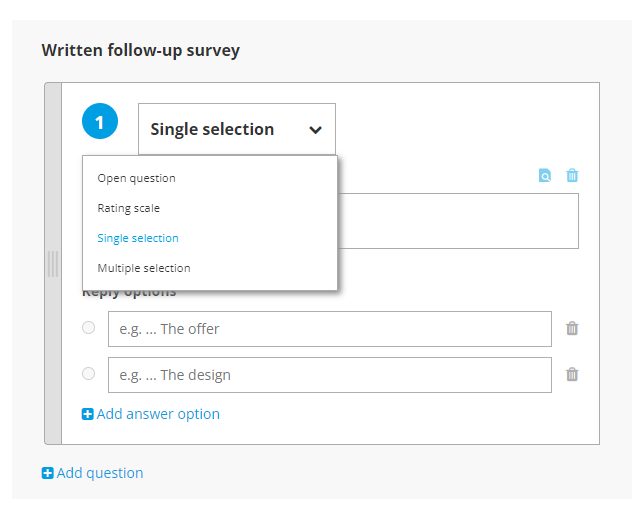638x517 pixels.
Task: Select the radio button next to 'The offer'
Action: coord(88,327)
